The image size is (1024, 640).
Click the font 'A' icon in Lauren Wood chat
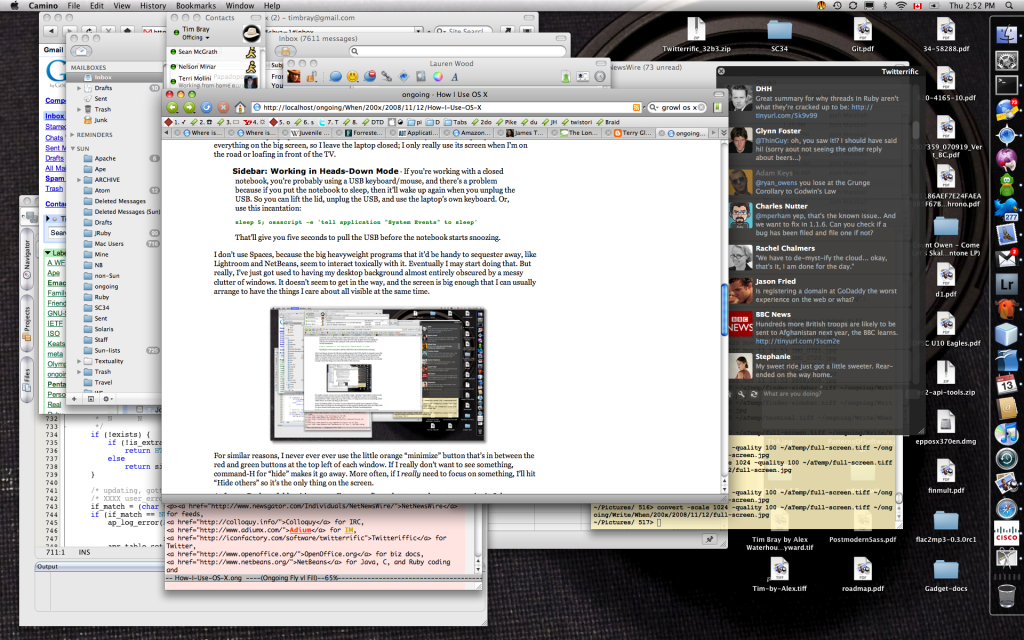(x=455, y=77)
